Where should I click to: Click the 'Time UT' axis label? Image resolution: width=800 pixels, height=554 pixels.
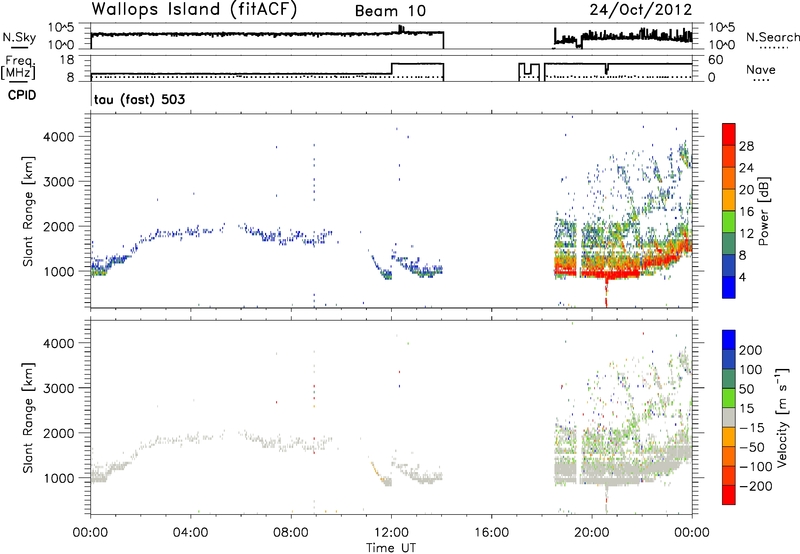[391, 548]
